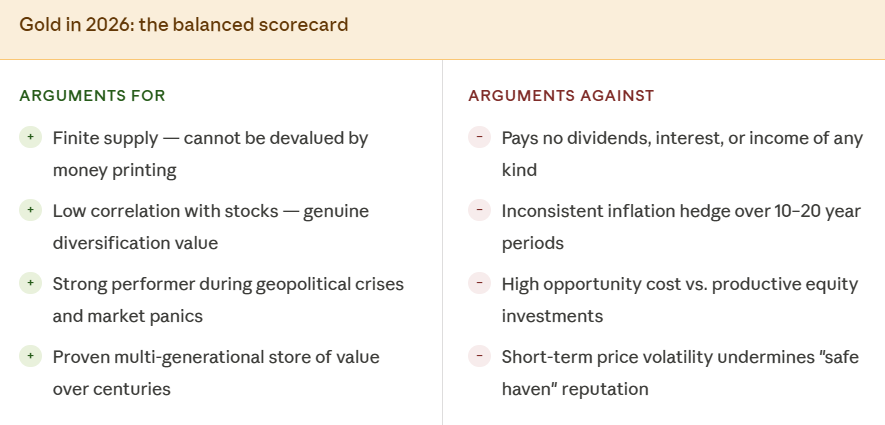Click the 'genuine diversification value' item text
885x425 pixels.
(211, 227)
